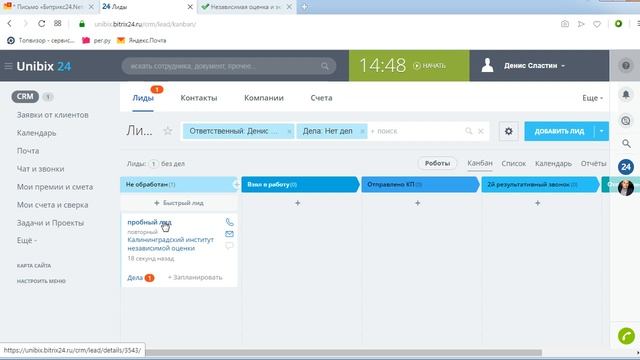The height and width of the screenshot is (360, 640).
Task: Open 'Дела' counter on lead card
Action: coord(140,278)
